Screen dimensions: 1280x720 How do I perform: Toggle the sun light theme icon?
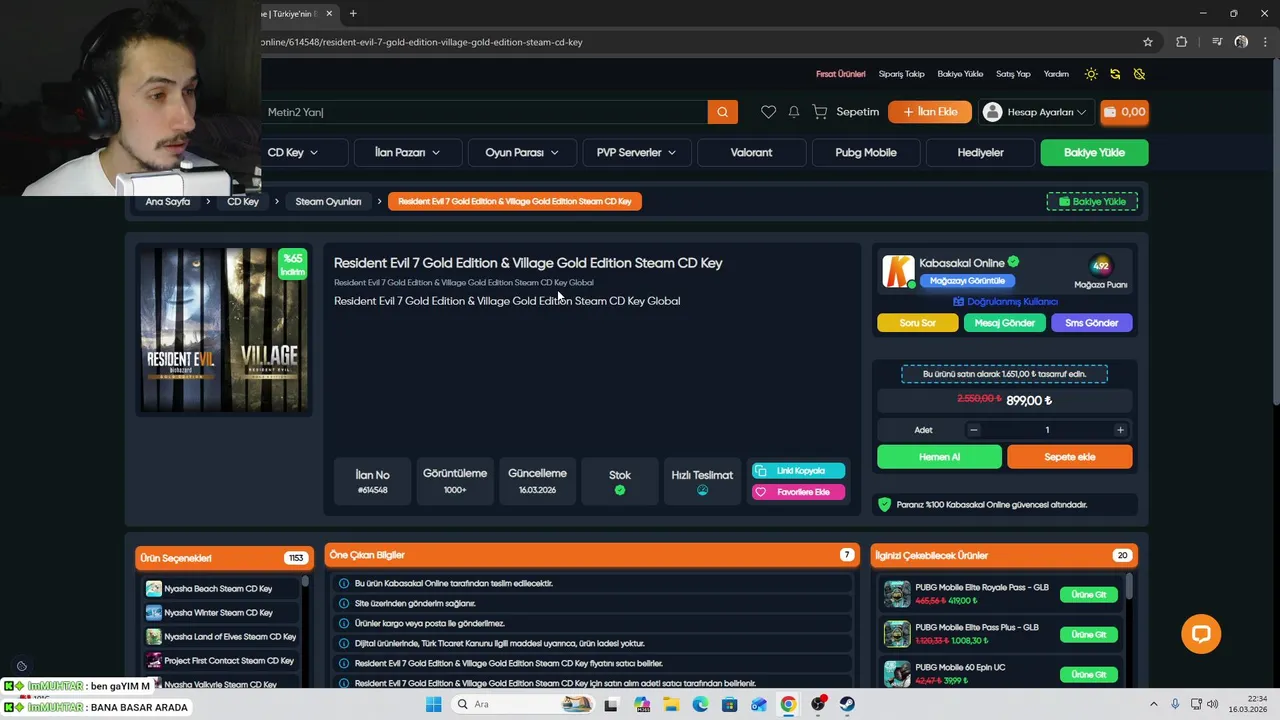[x=1091, y=74]
